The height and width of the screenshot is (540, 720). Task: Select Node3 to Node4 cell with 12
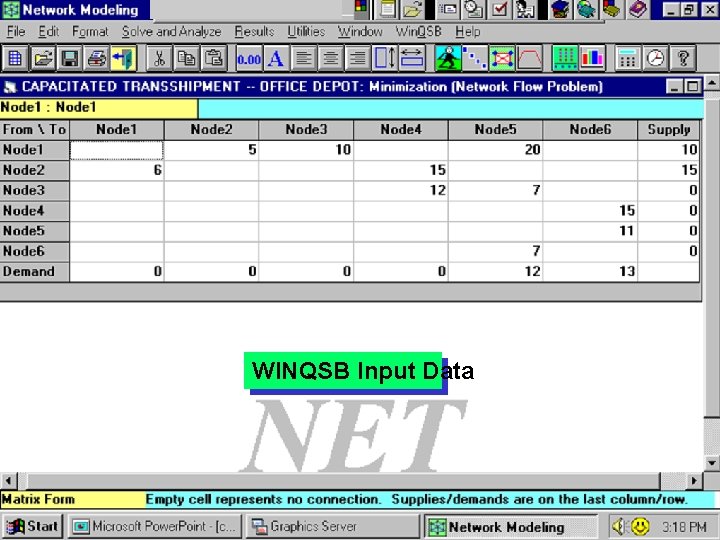400,191
